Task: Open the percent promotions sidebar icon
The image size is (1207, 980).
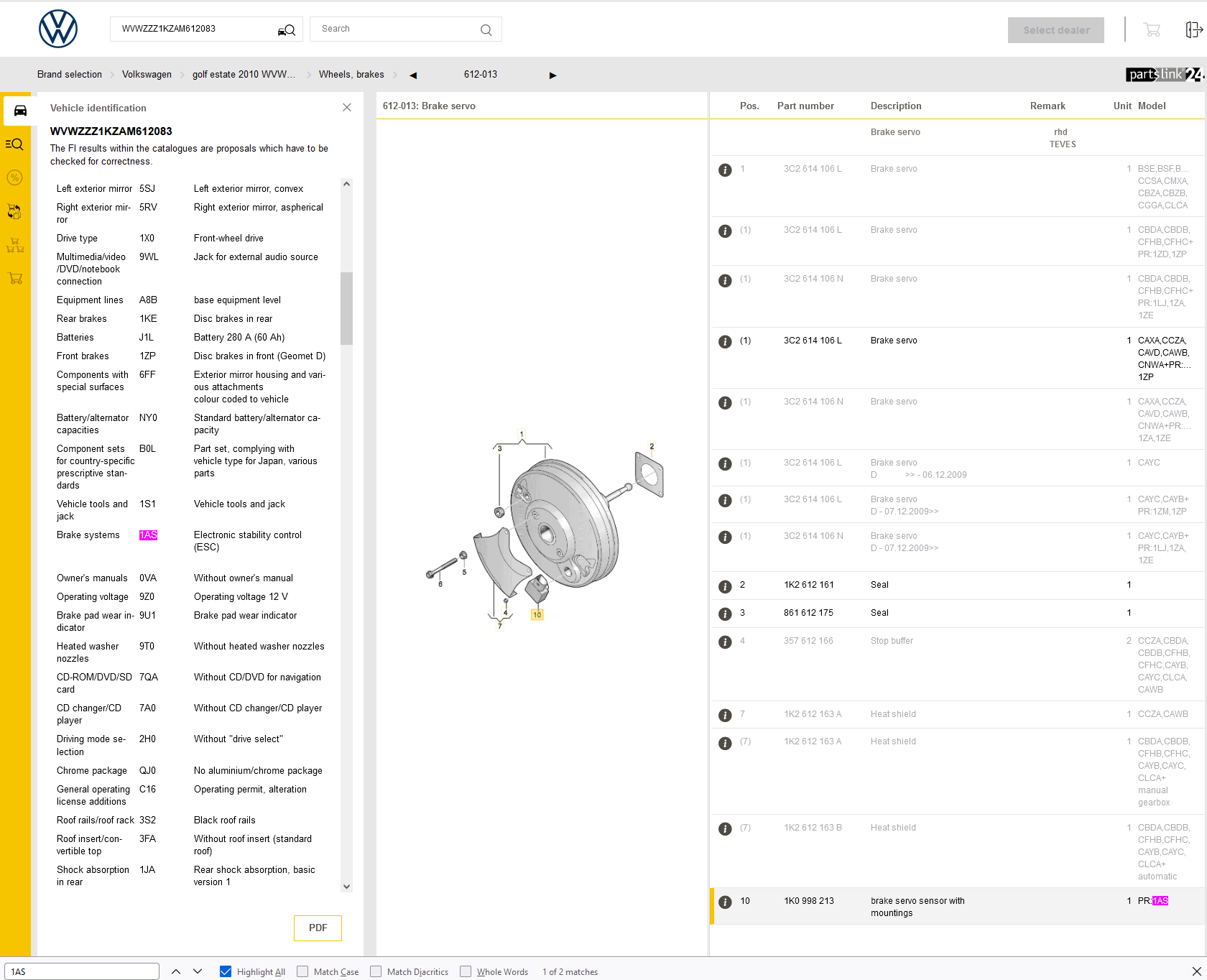Action: click(x=14, y=177)
